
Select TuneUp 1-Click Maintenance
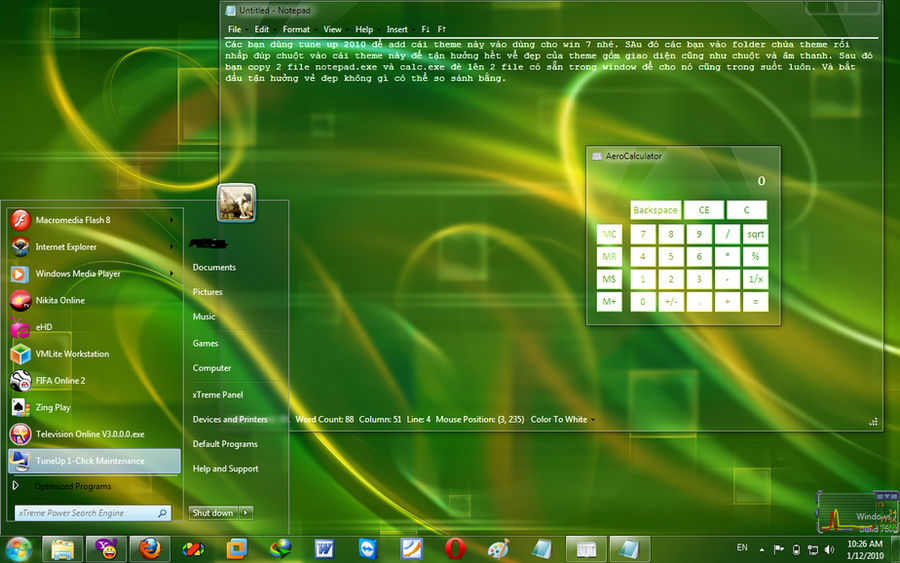pyautogui.click(x=94, y=461)
